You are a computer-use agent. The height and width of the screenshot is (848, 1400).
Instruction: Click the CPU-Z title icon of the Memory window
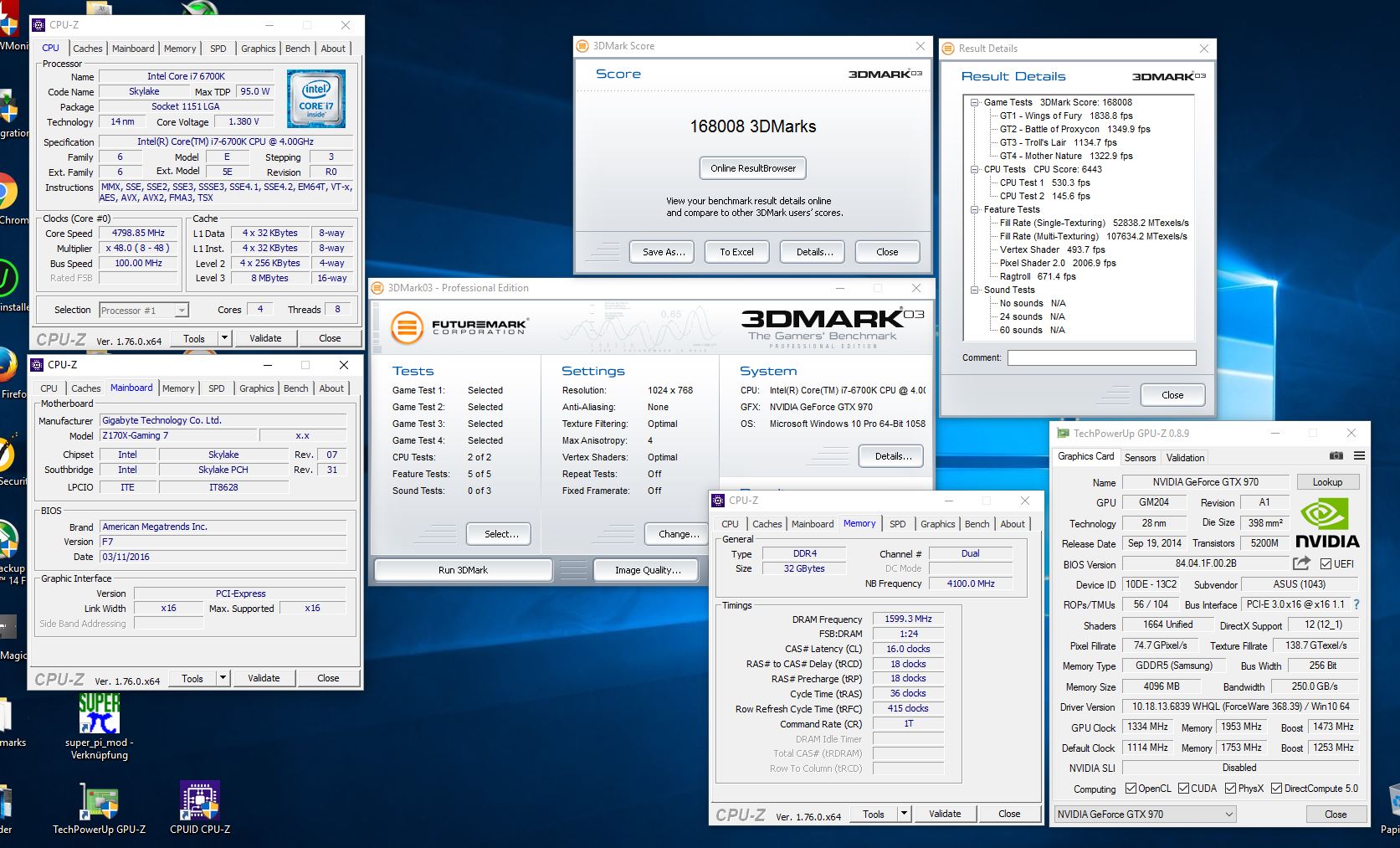718,501
